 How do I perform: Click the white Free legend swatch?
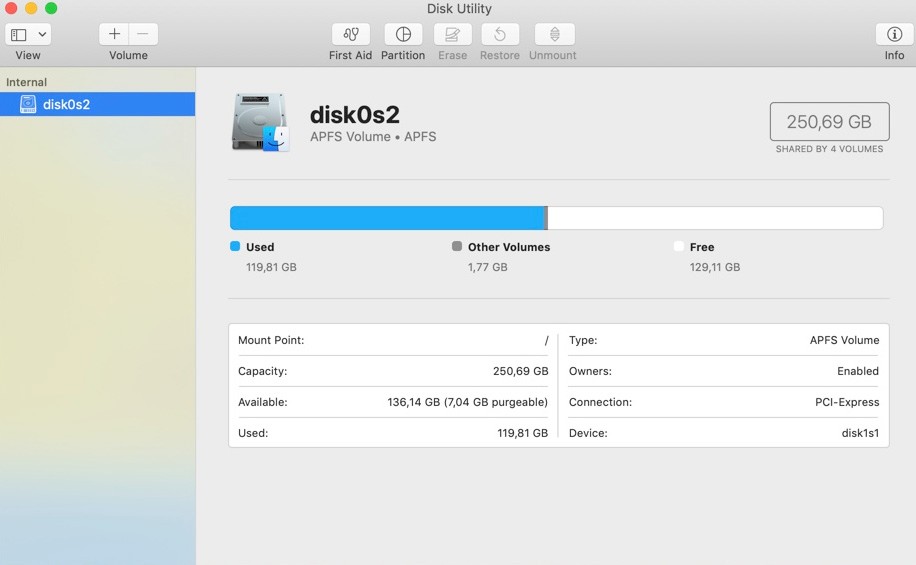click(x=678, y=246)
